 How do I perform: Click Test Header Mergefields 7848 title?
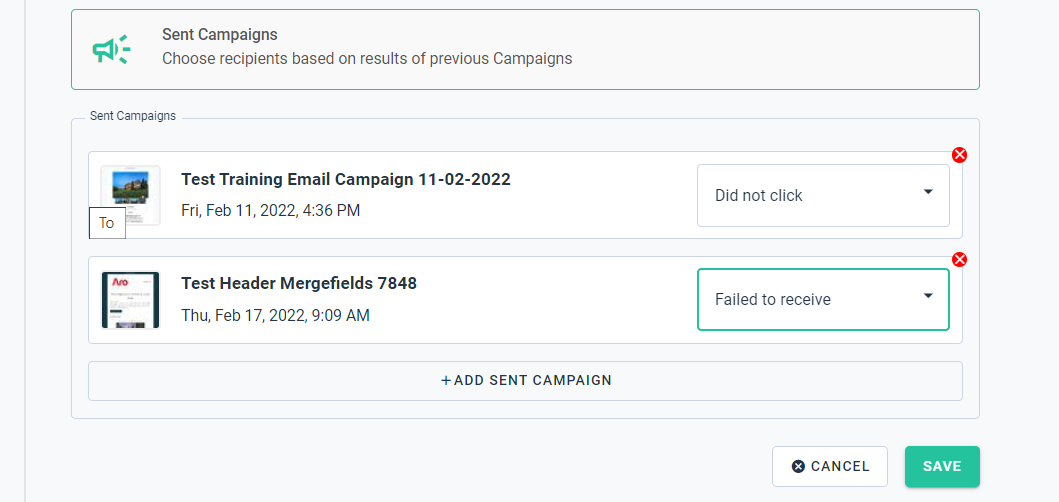coord(299,283)
